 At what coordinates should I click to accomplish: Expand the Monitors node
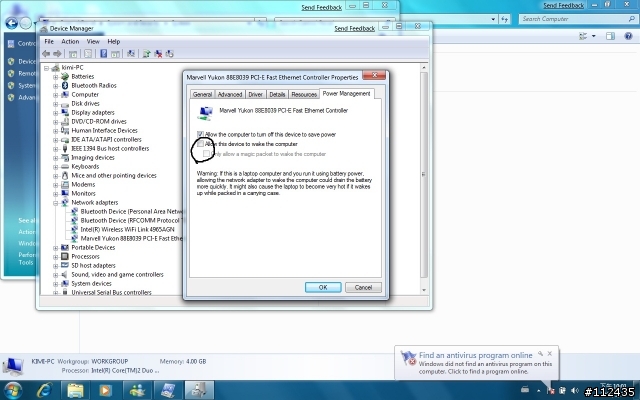[x=56, y=194]
